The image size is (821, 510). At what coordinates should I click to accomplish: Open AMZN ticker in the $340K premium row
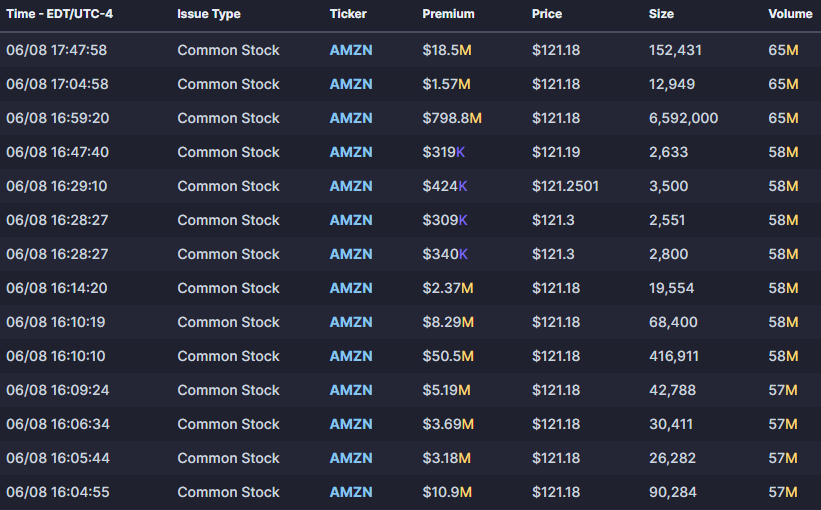pos(351,254)
